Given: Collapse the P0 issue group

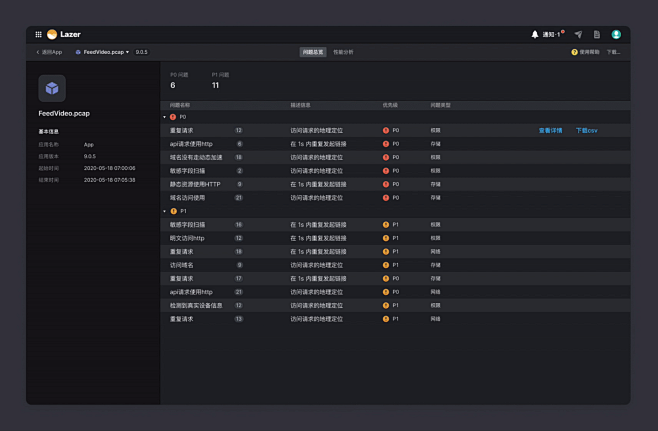Looking at the screenshot, I should (x=164, y=117).
